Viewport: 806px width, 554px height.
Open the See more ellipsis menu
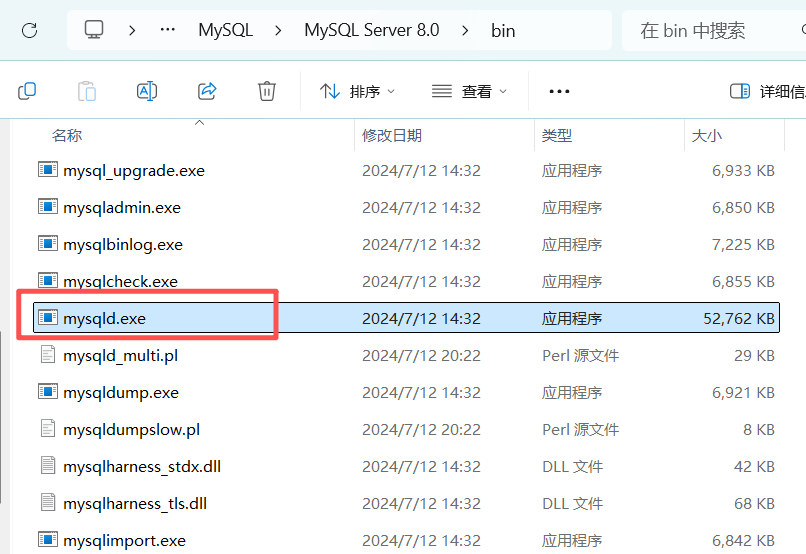[x=559, y=91]
